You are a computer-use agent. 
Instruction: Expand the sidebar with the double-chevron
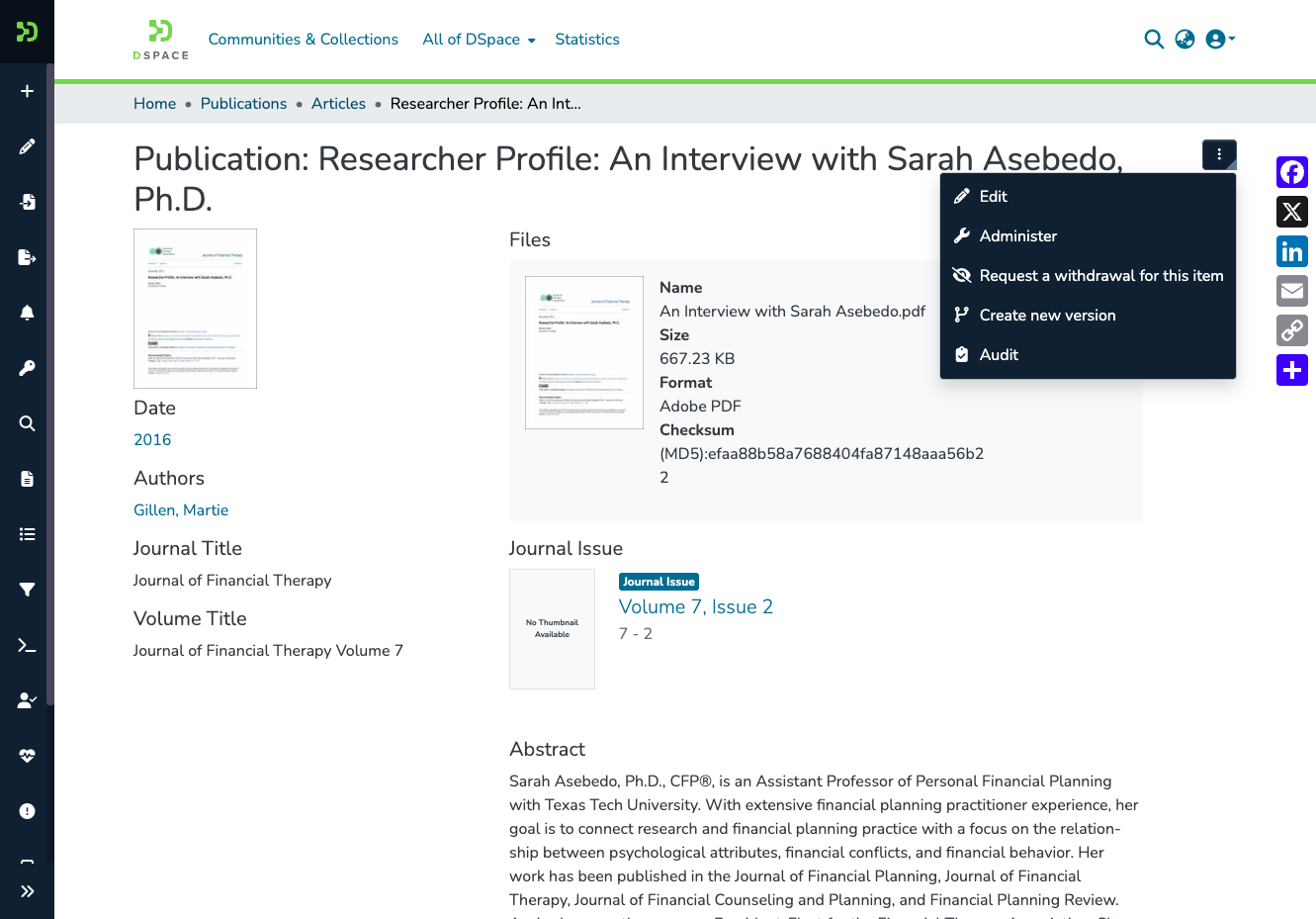(x=27, y=891)
